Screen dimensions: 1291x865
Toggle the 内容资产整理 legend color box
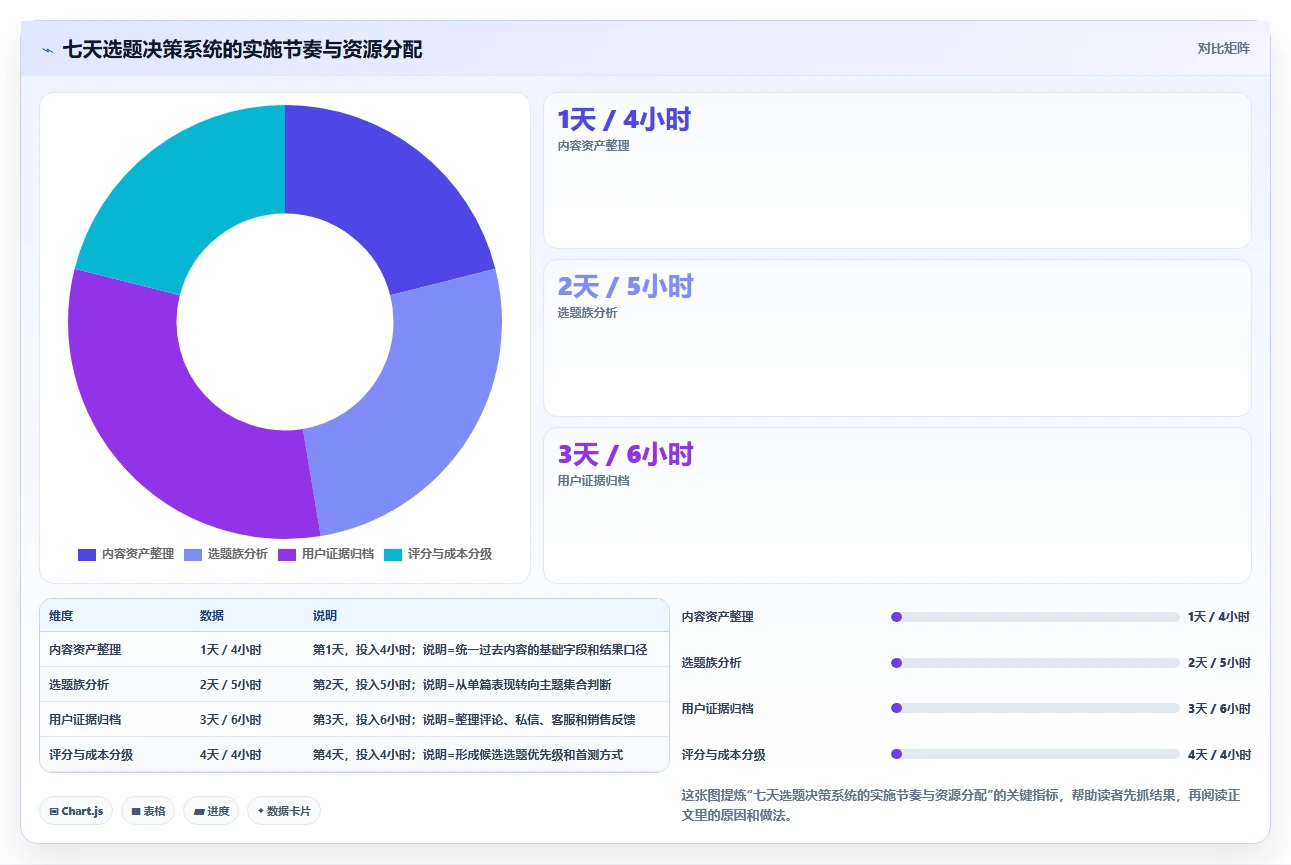(x=87, y=554)
